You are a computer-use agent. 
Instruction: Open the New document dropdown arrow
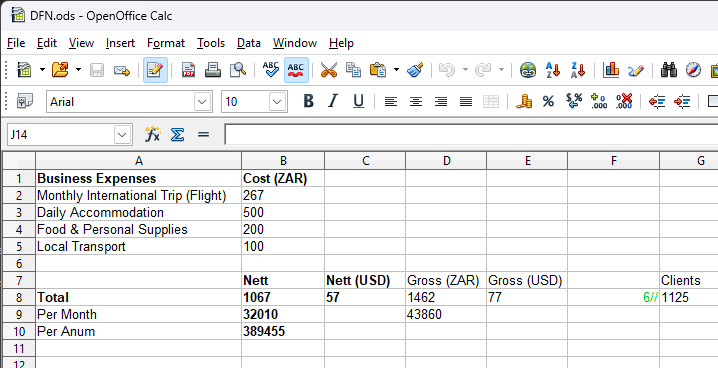click(x=42, y=70)
